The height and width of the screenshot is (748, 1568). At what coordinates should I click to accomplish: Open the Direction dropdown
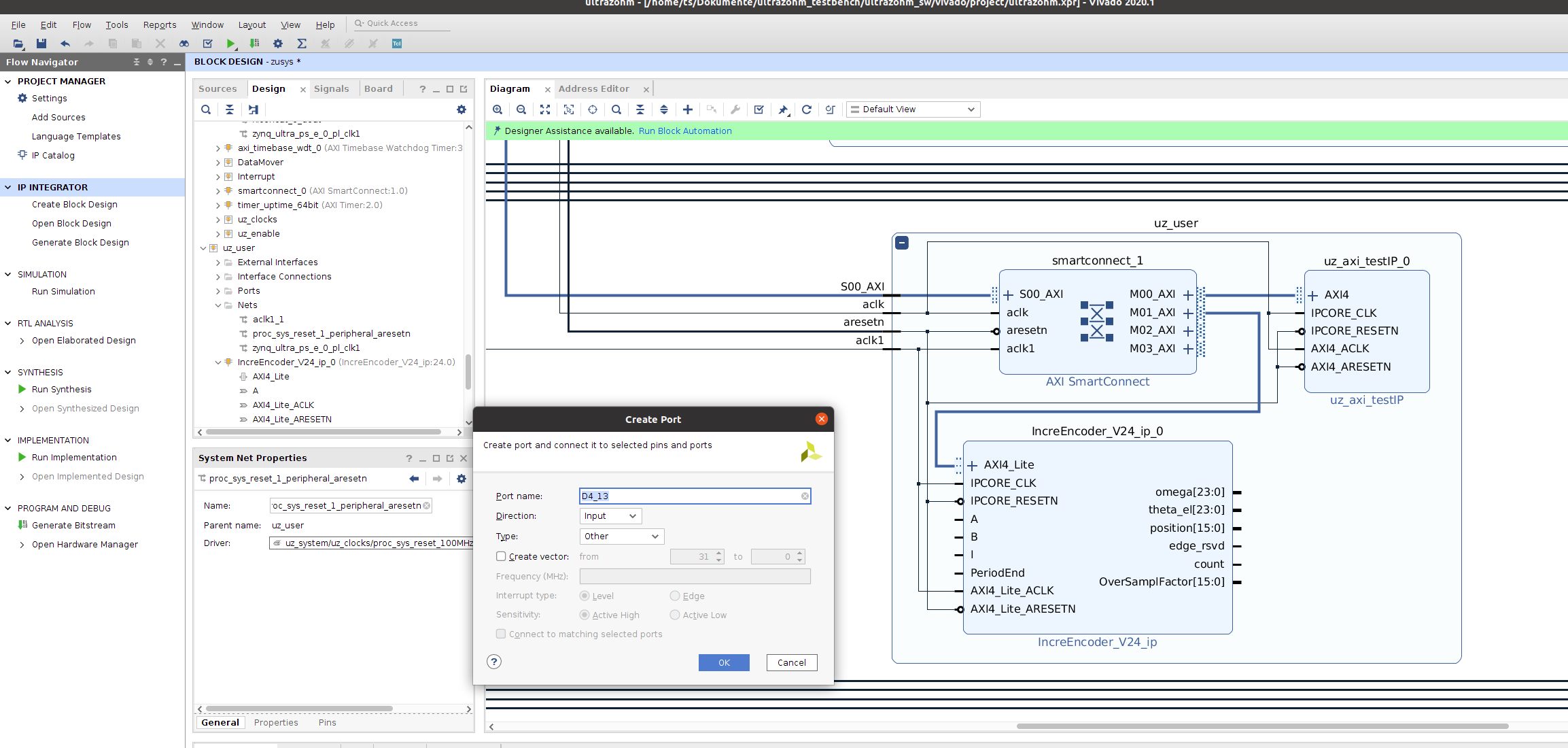point(610,516)
